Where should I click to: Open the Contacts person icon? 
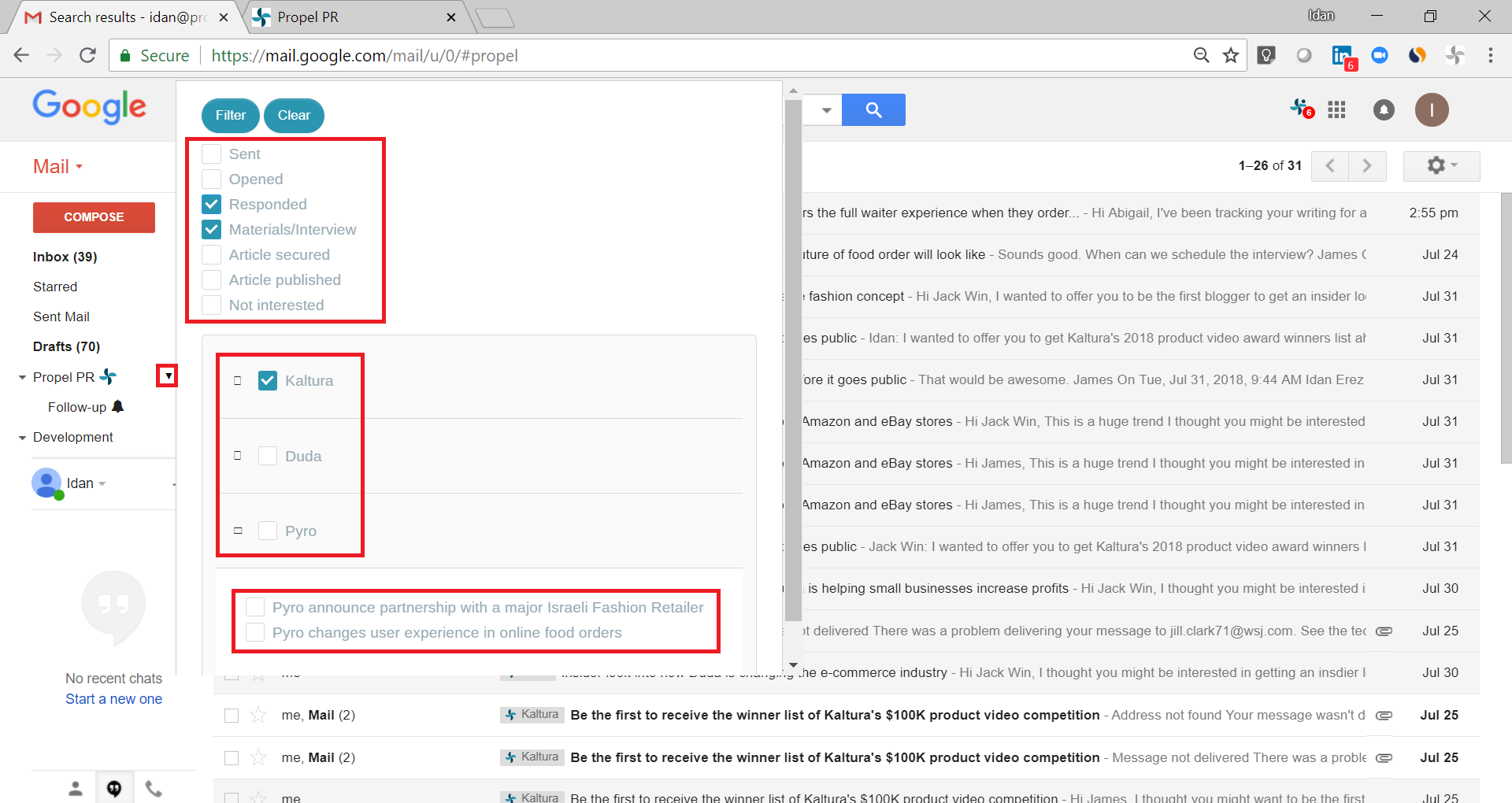point(76,788)
